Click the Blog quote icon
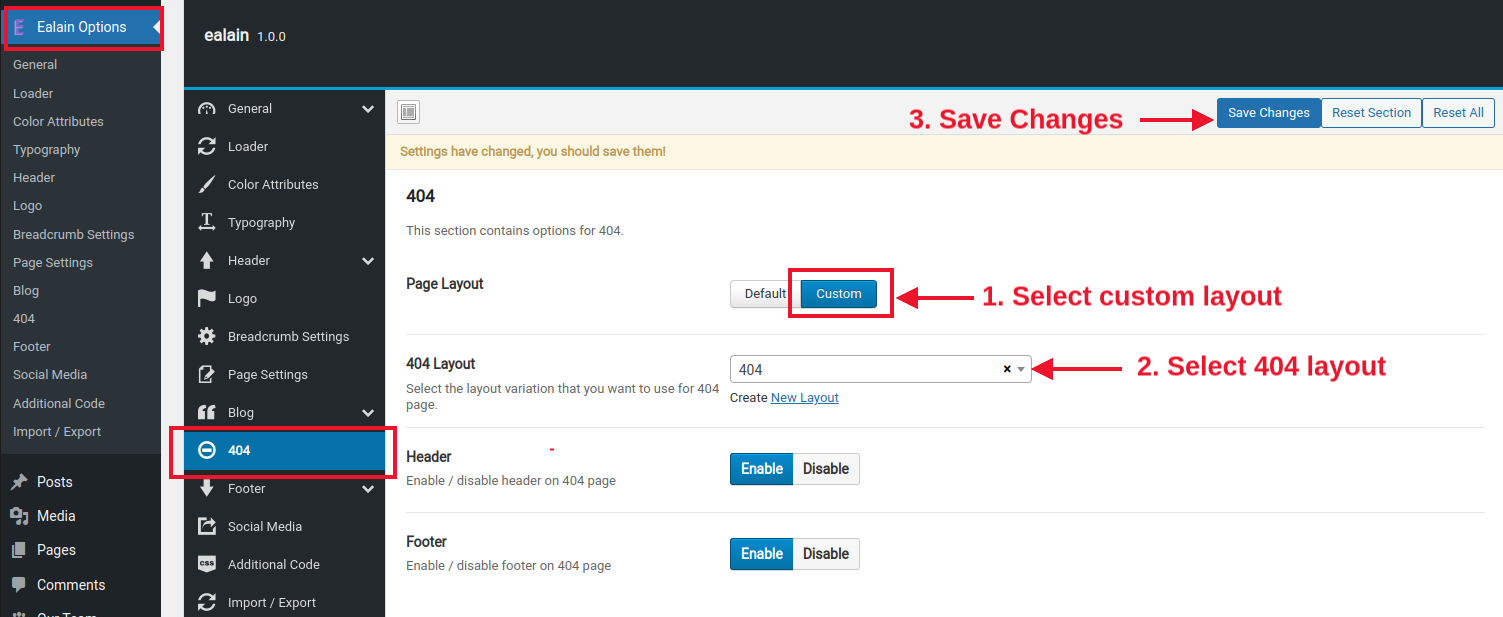 [x=207, y=412]
